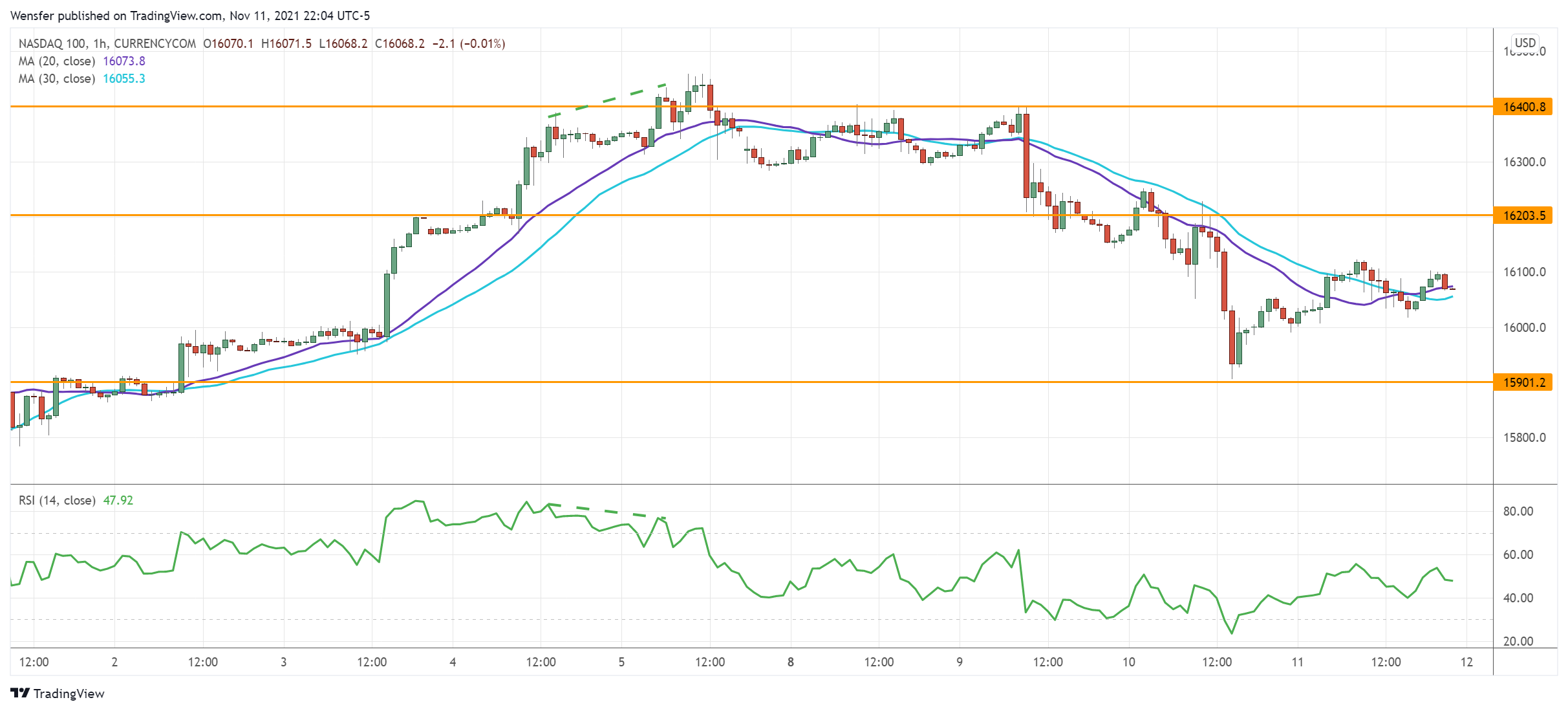Click date label 8 on time axis
Image resolution: width=1568 pixels, height=711 pixels.
(790, 662)
